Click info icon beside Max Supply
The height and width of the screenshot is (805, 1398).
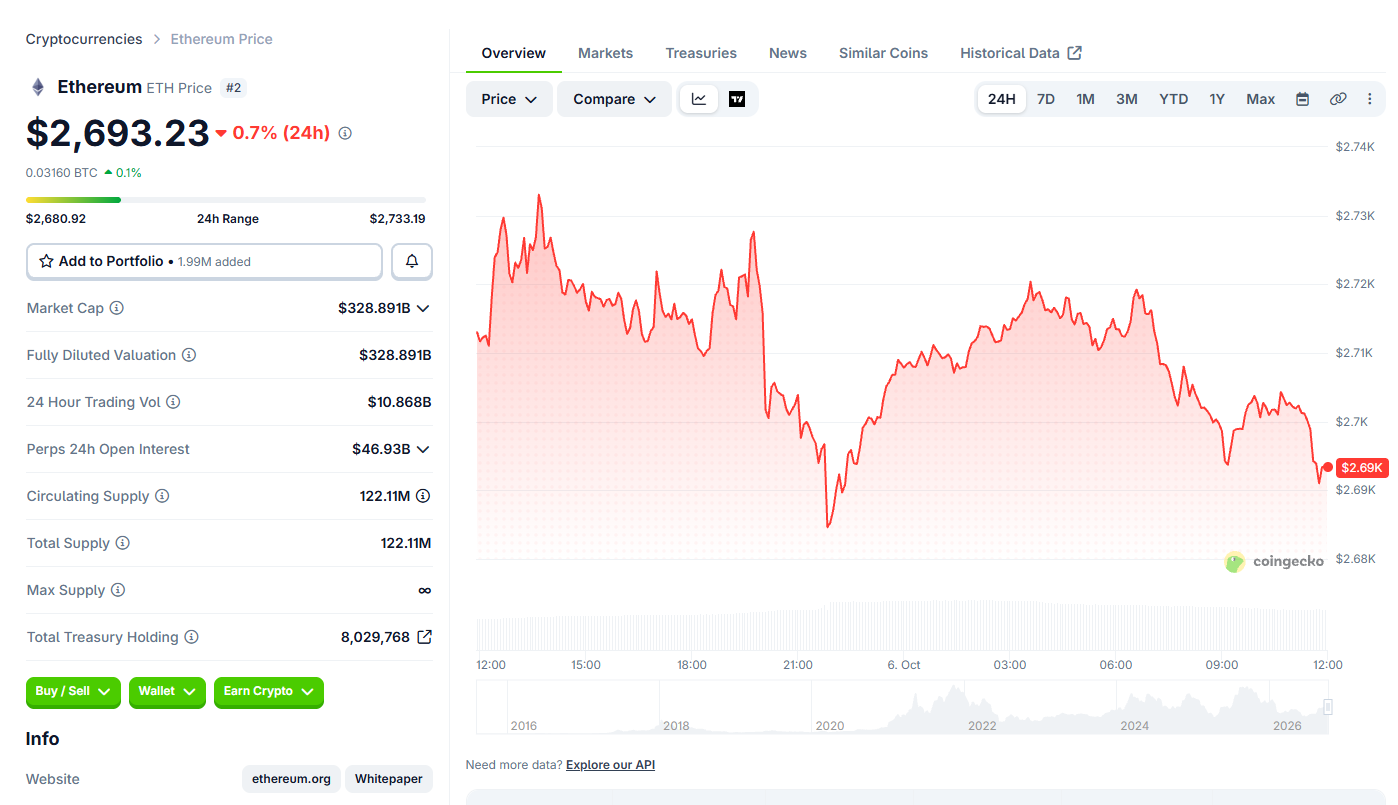click(118, 590)
